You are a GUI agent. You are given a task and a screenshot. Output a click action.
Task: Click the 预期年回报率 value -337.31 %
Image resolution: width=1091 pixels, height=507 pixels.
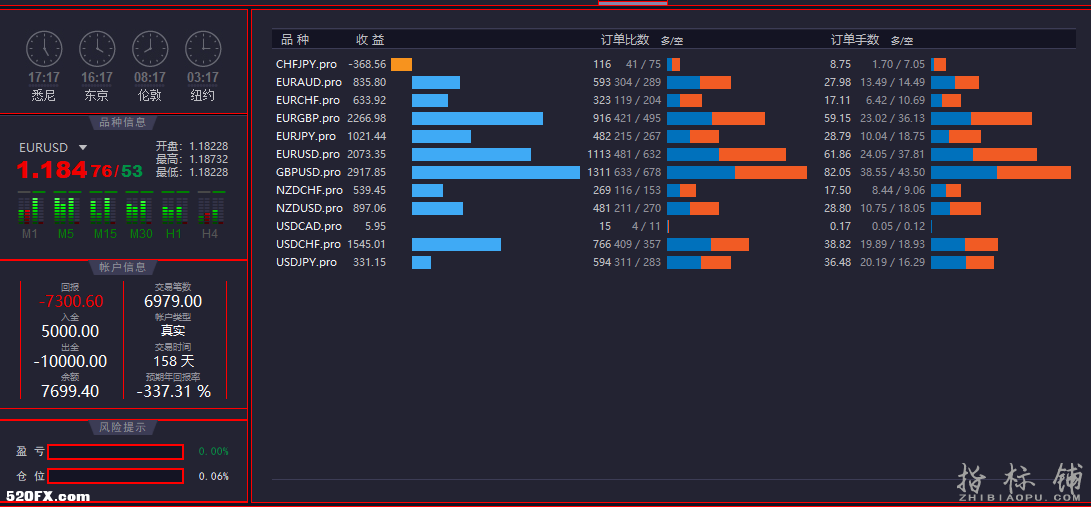point(173,391)
